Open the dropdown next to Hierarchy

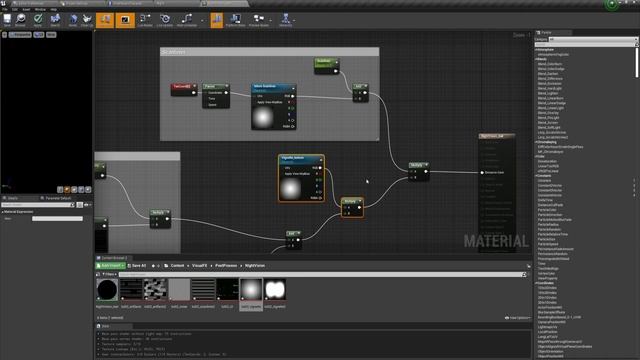[x=294, y=20]
